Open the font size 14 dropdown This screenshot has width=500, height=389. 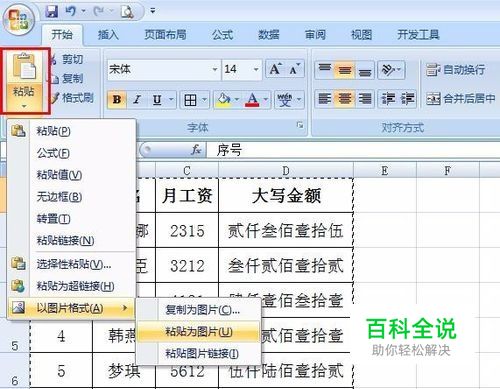click(x=256, y=70)
